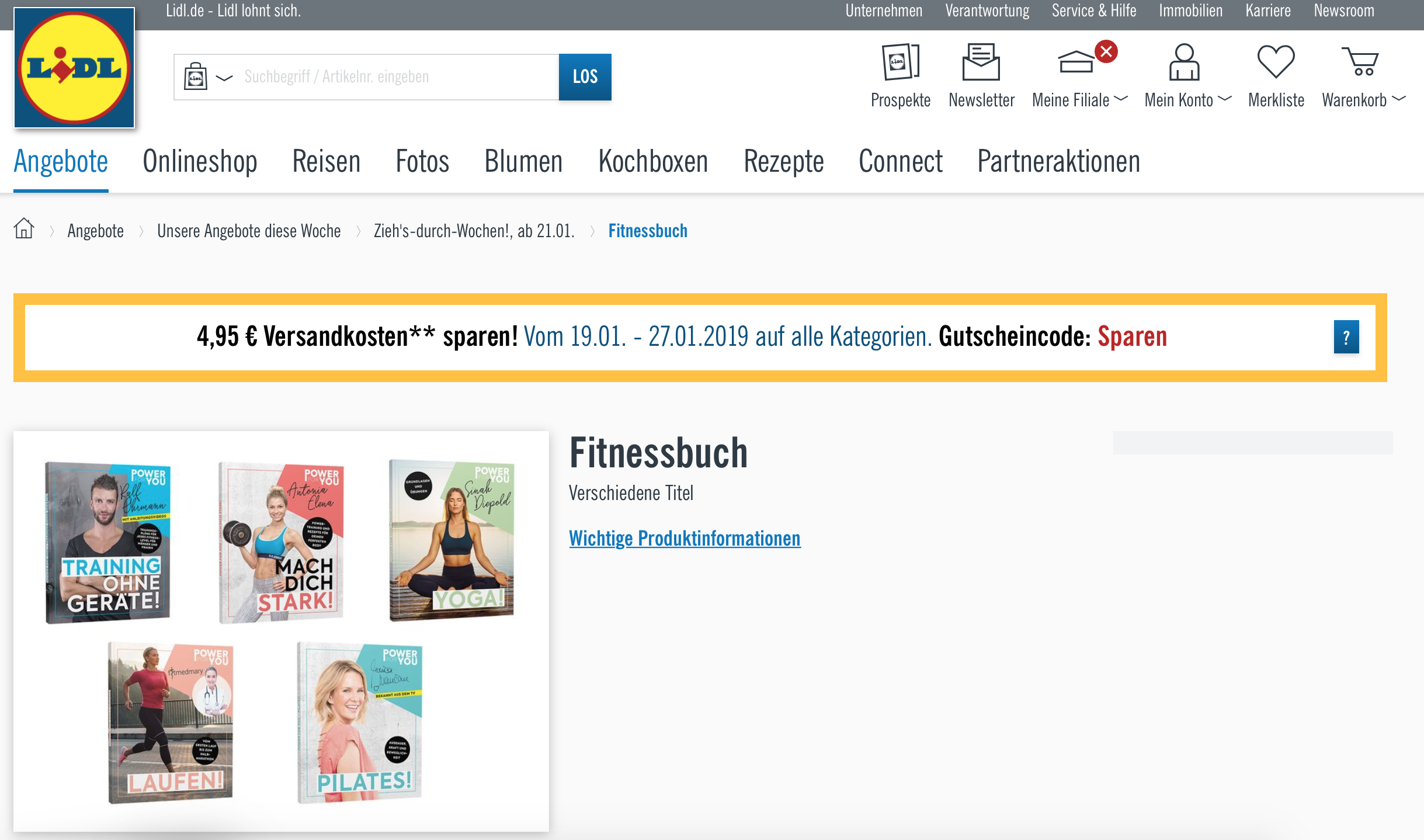Viewport: 1424px width, 840px height.
Task: Expand the Meine Filiale dropdown chevron
Action: click(1121, 99)
